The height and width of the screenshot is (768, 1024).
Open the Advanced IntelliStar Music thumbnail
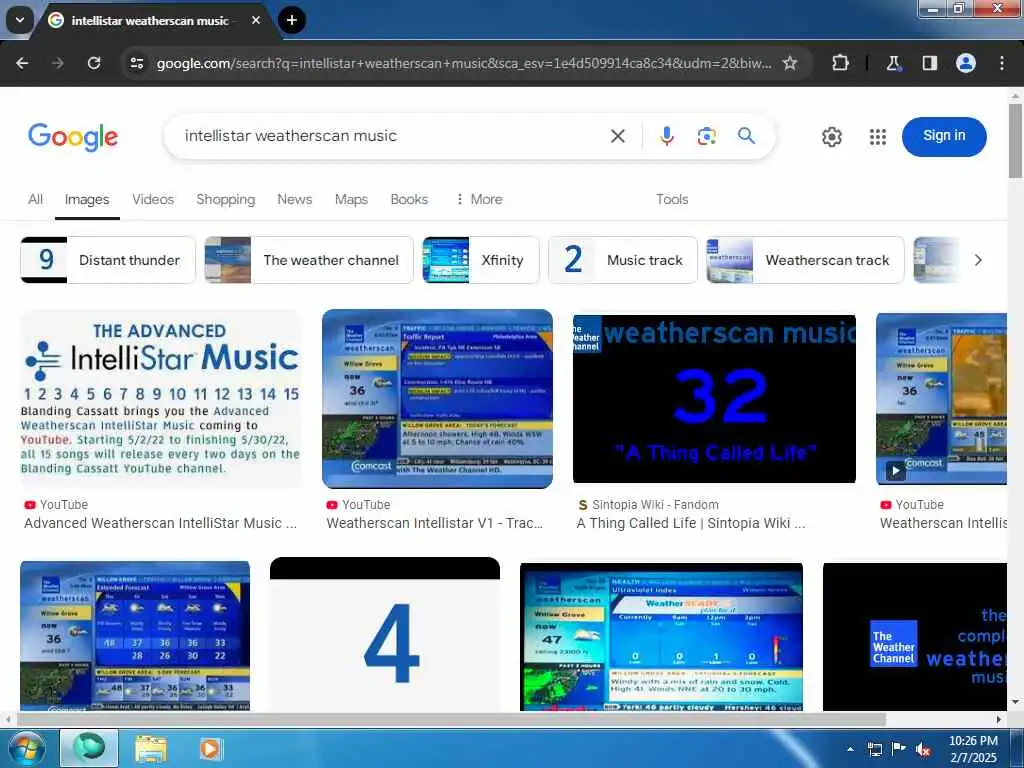[x=161, y=398]
